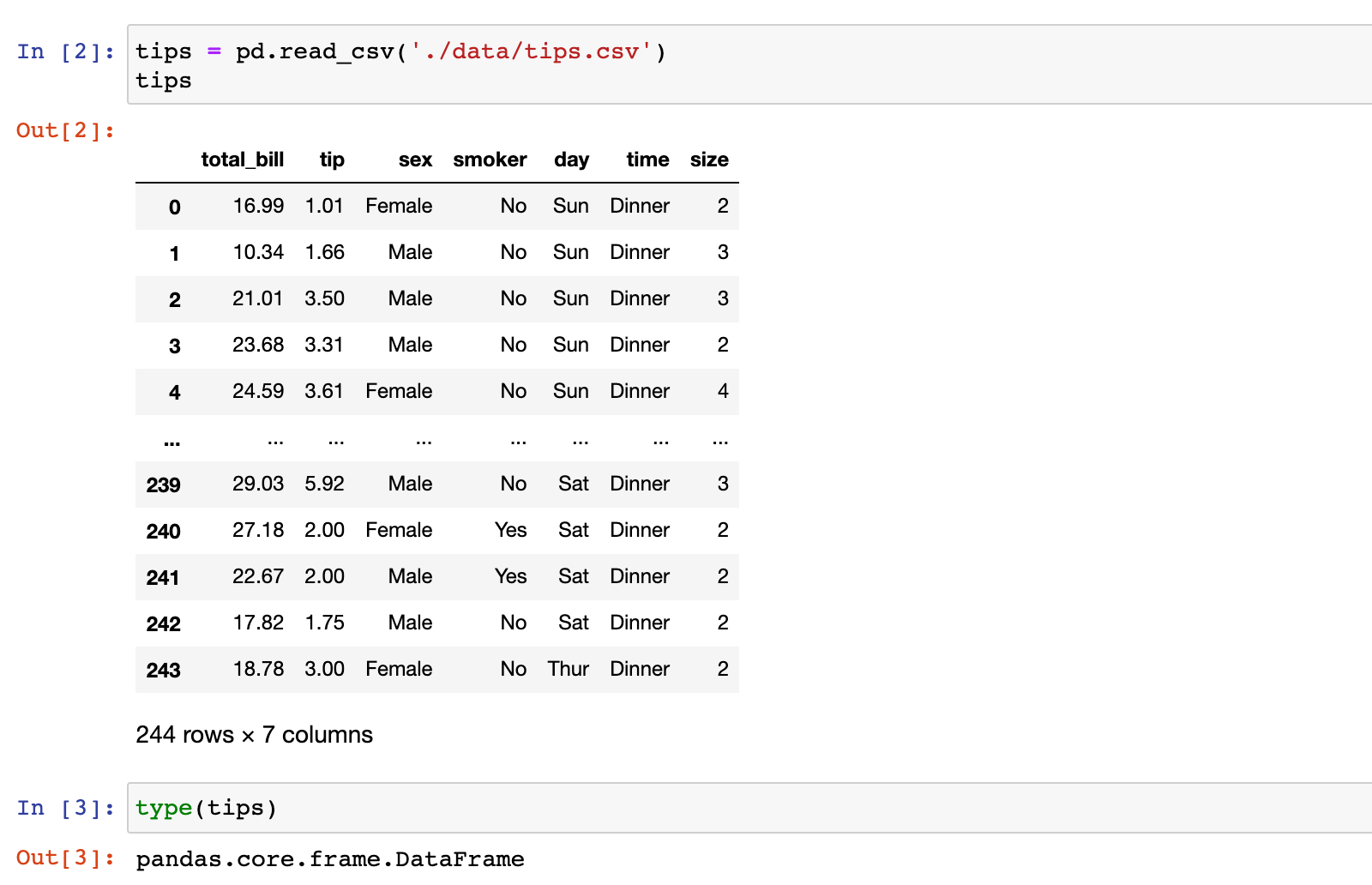1372x885 pixels.
Task: Click the In [2] cell prompt
Action: [65, 51]
